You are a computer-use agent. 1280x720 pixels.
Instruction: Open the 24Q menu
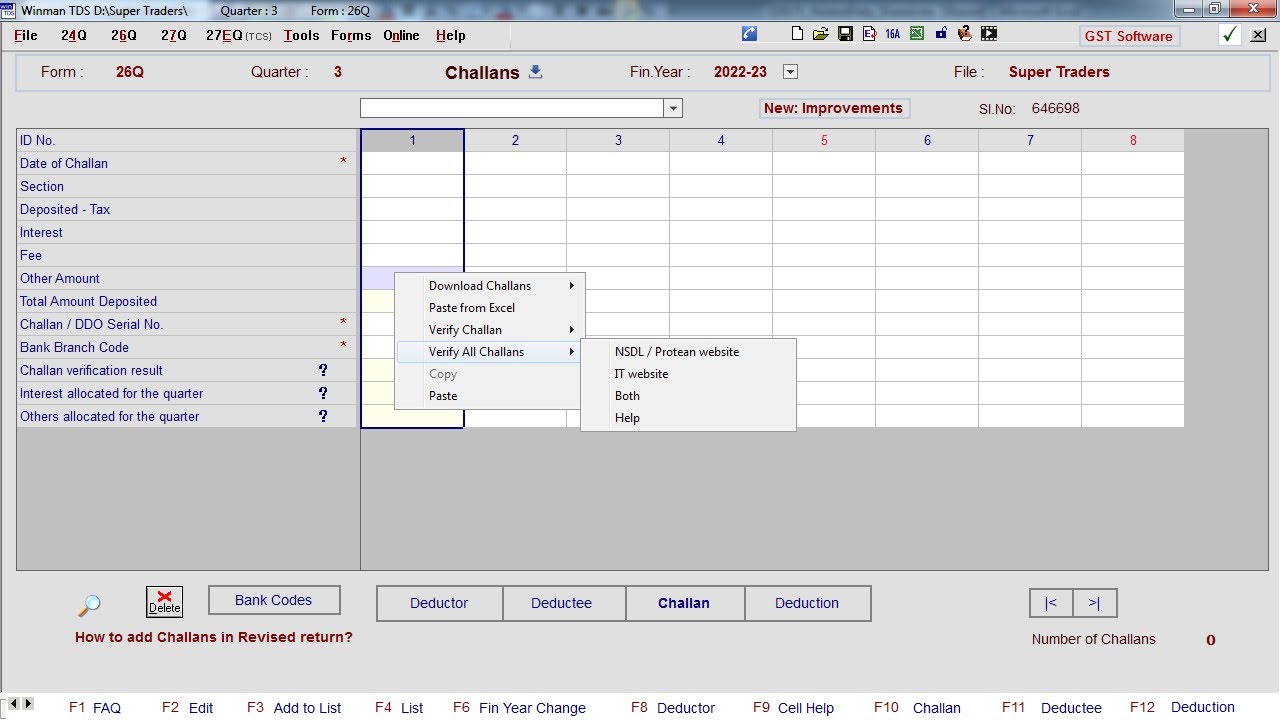click(74, 35)
